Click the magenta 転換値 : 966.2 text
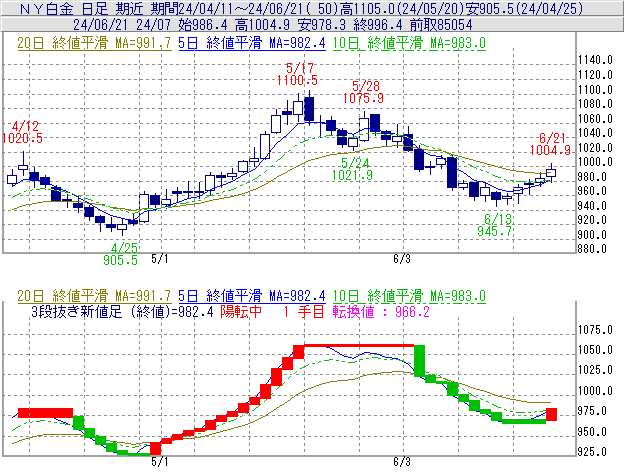The image size is (624, 475). coord(381,312)
